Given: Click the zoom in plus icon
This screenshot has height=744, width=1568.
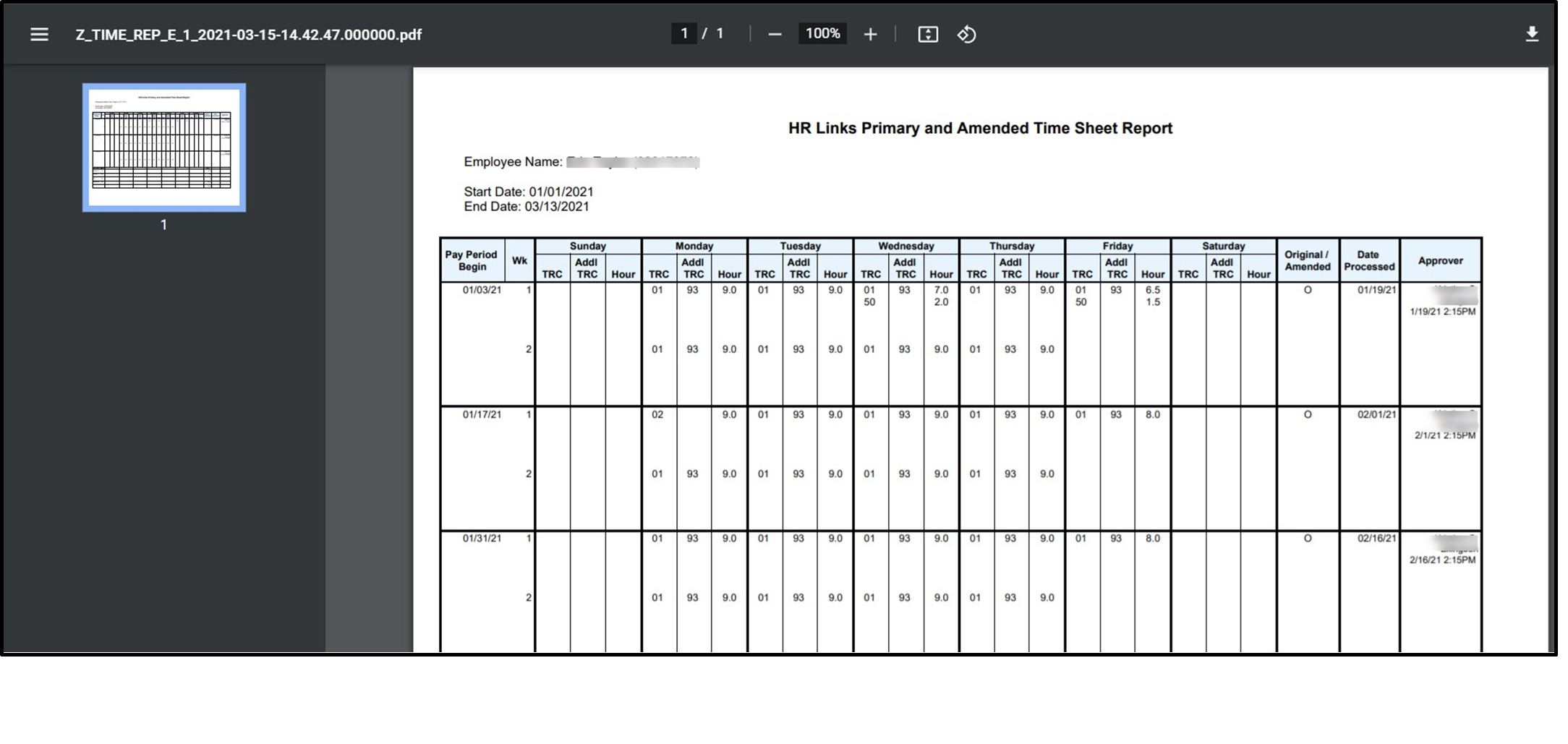Looking at the screenshot, I should pos(870,35).
